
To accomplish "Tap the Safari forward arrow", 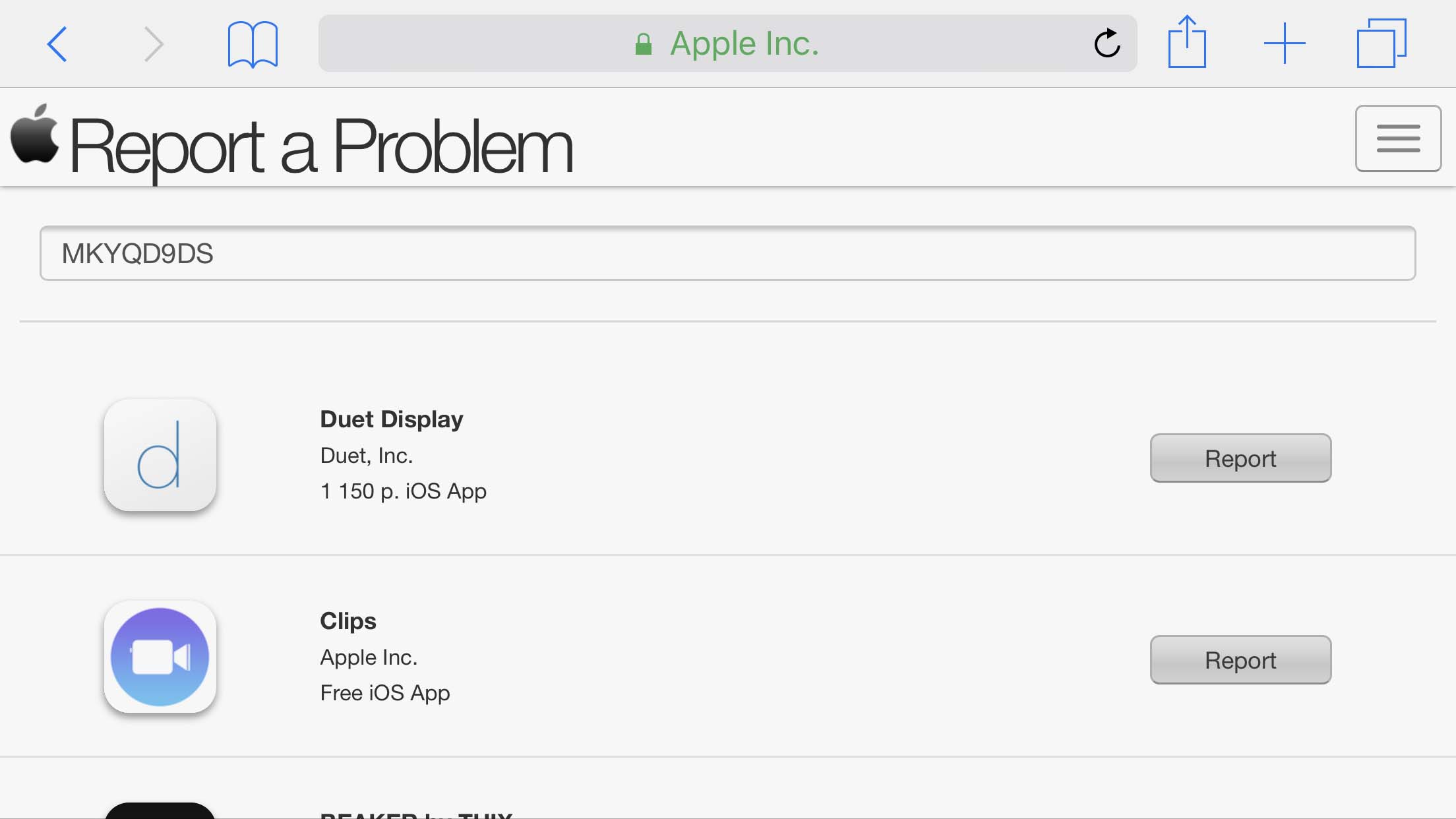I will 153,44.
